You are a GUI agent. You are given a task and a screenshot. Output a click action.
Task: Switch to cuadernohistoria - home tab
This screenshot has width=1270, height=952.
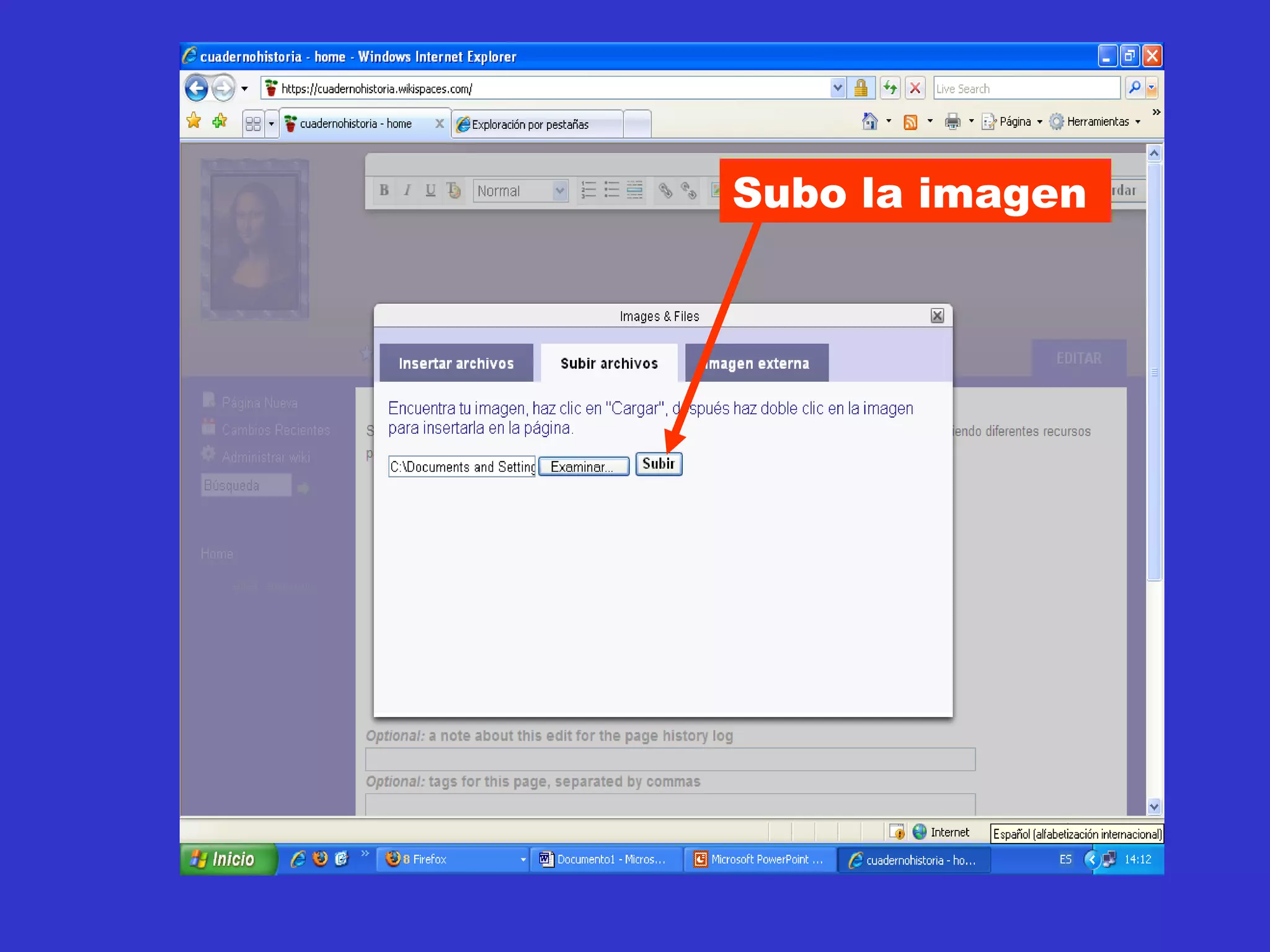tap(356, 124)
